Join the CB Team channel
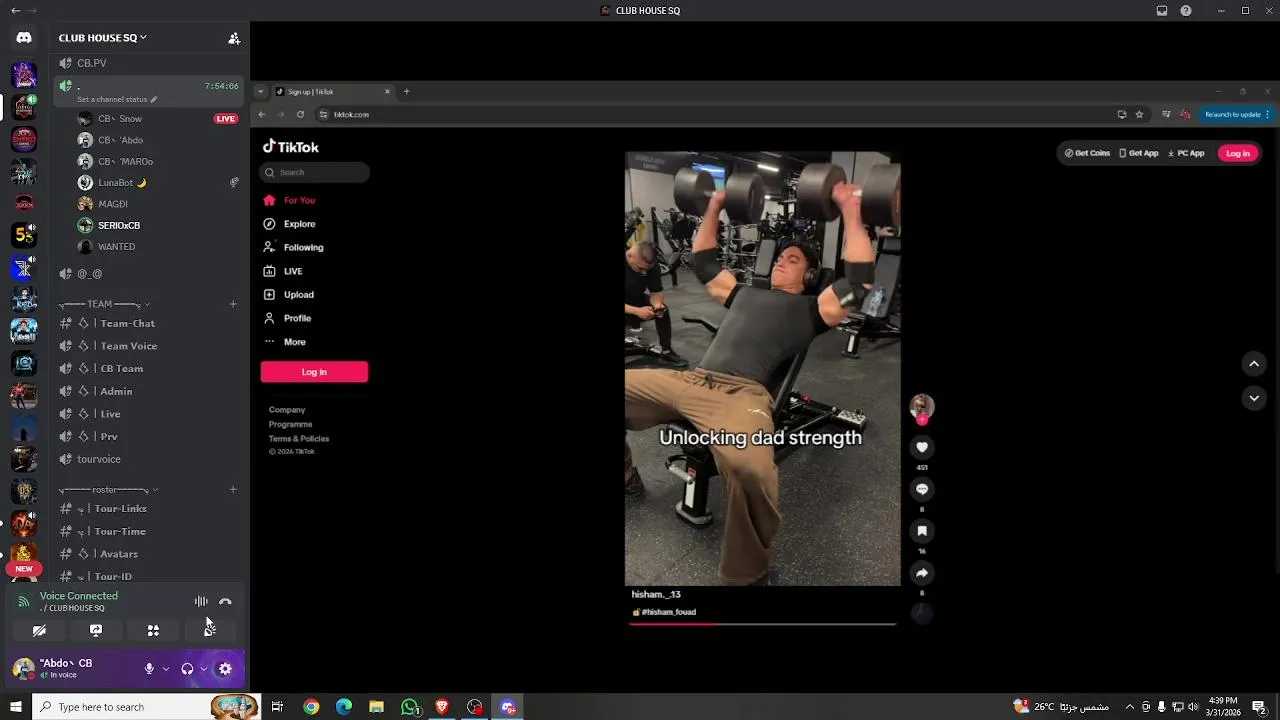 [149, 368]
